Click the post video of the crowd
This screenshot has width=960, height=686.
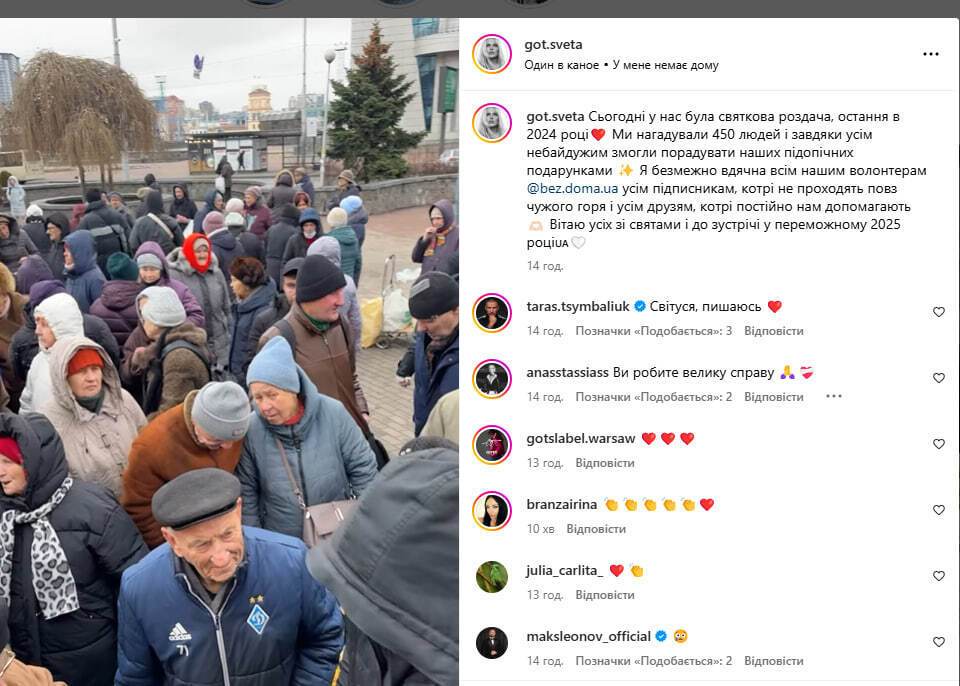229,352
